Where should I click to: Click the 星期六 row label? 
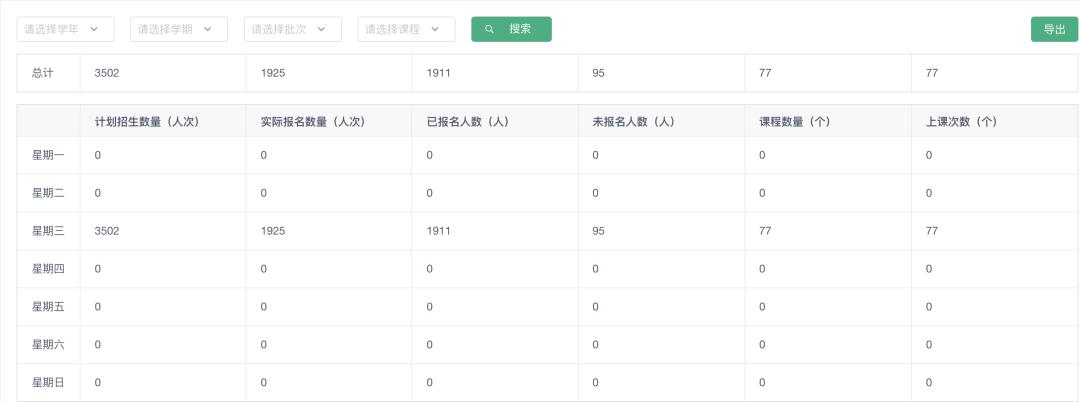(48, 344)
